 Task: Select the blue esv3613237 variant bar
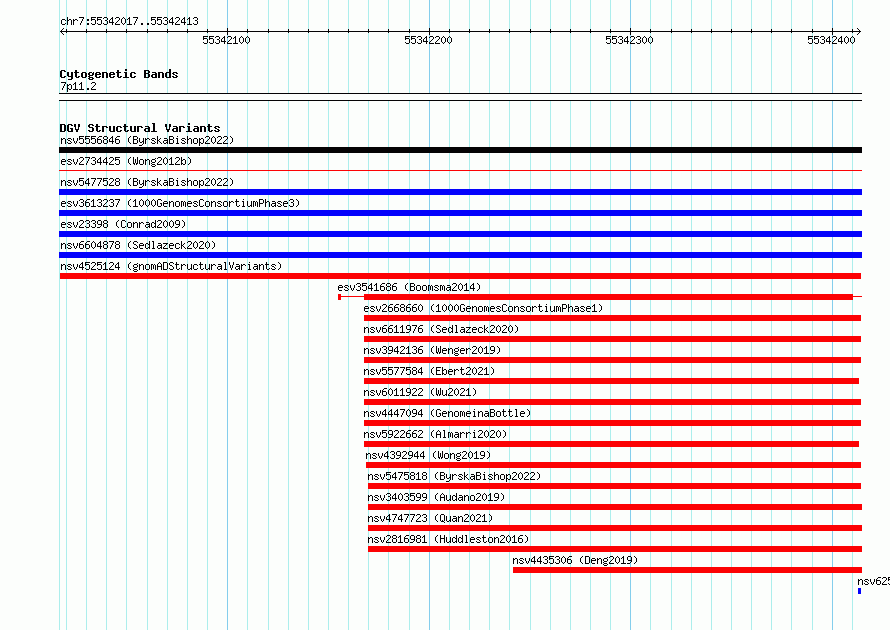(x=460, y=213)
